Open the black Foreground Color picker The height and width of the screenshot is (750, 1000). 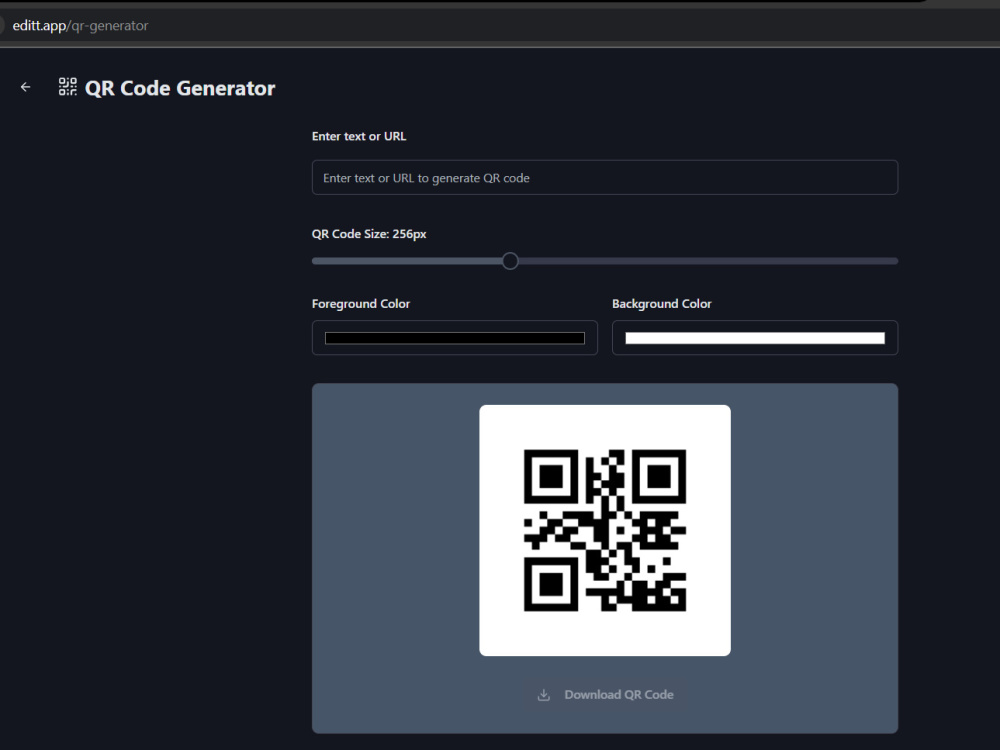pos(455,338)
